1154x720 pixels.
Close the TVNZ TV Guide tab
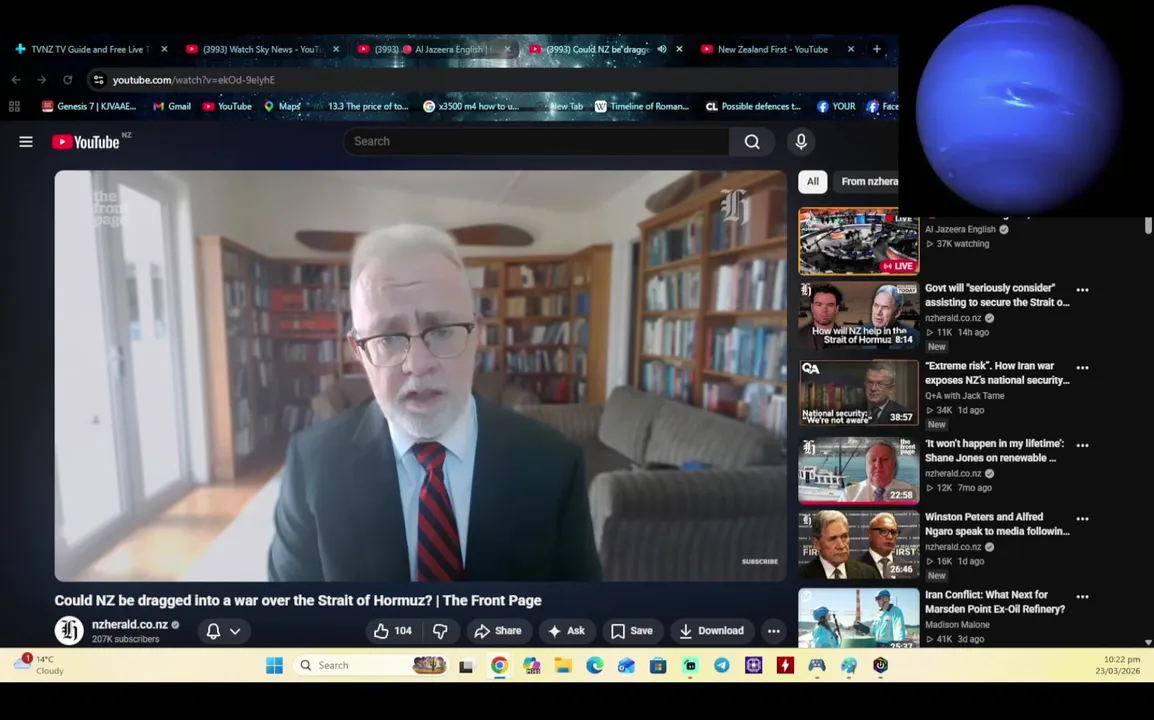click(x=164, y=49)
